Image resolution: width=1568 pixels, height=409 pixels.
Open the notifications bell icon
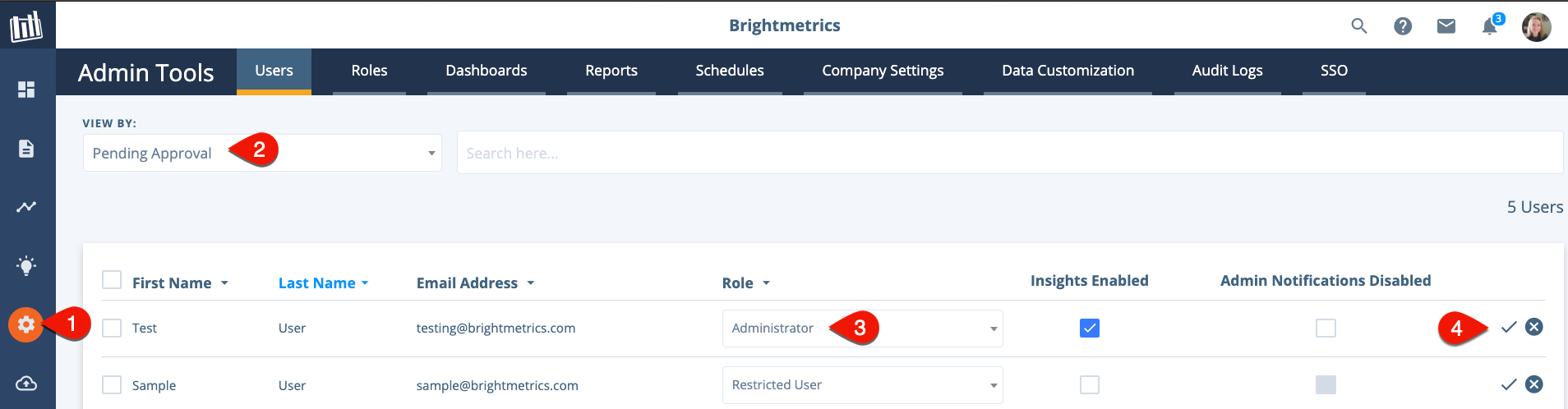pyautogui.click(x=1490, y=26)
